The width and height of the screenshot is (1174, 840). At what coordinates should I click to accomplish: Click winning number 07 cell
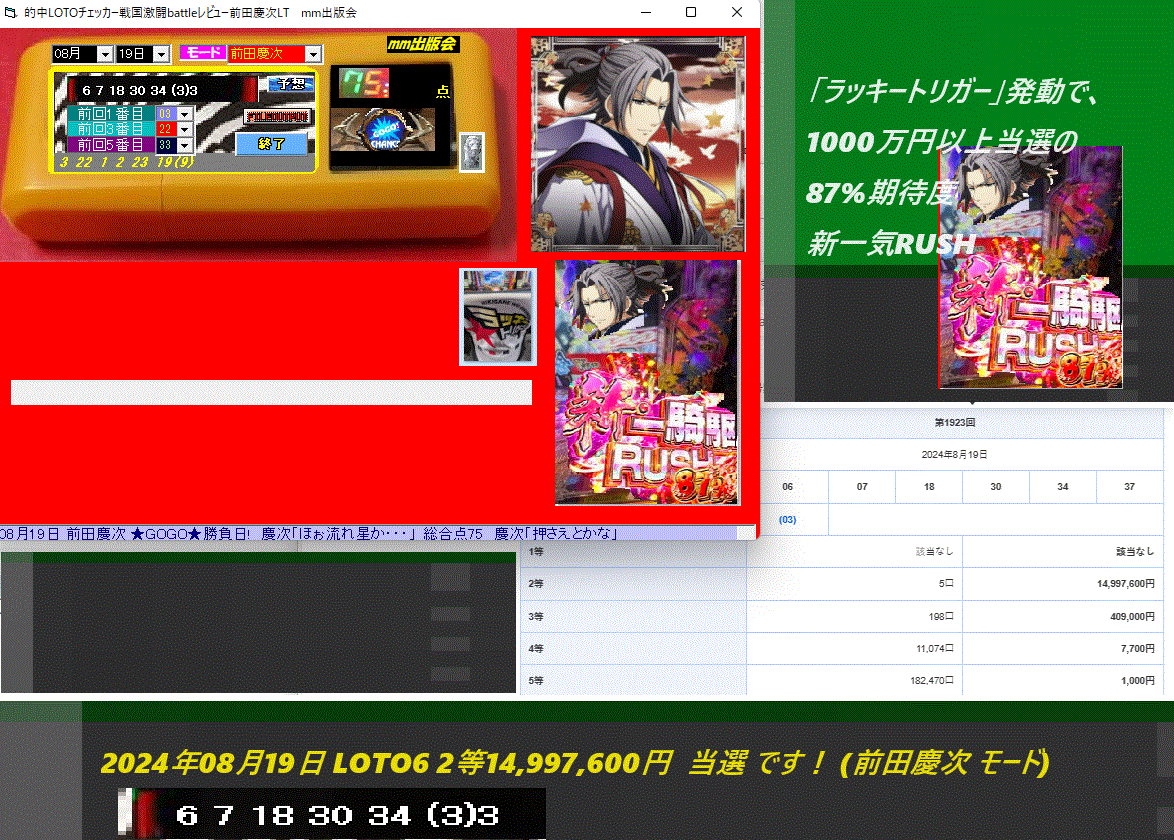tap(862, 487)
